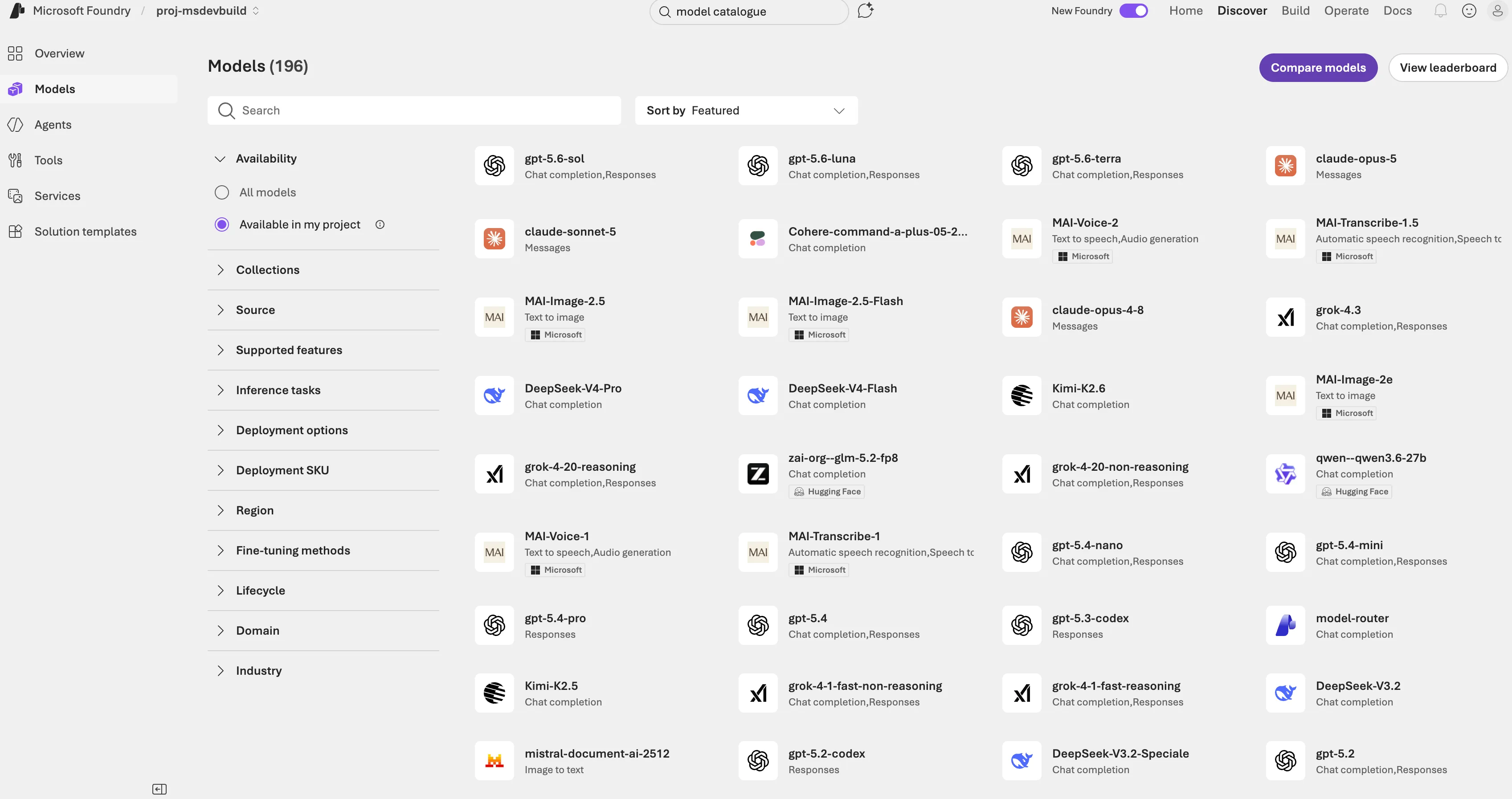The height and width of the screenshot is (799, 1512).
Task: Click the Cohere logo for Cohere-command-a-plus
Action: point(758,239)
